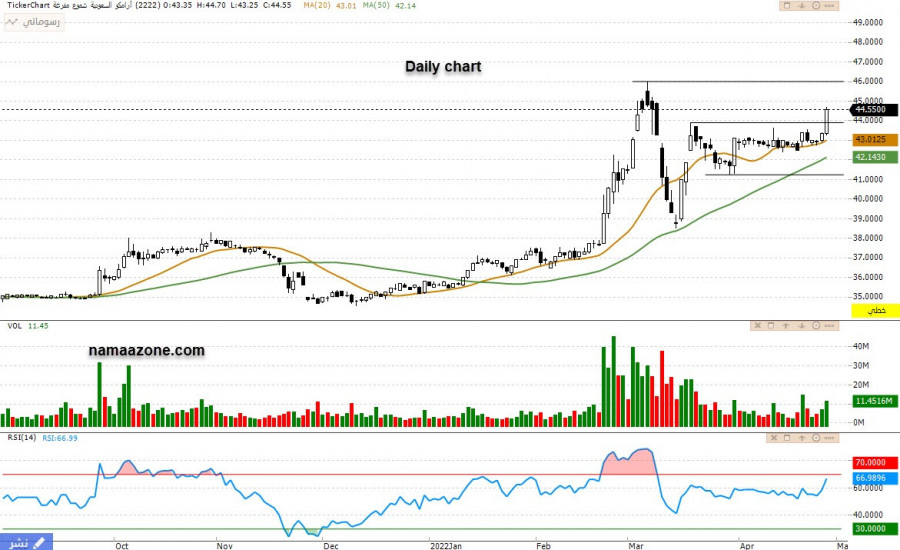
Task: Open more options in main price panel toolbar
Action: (x=829, y=6)
